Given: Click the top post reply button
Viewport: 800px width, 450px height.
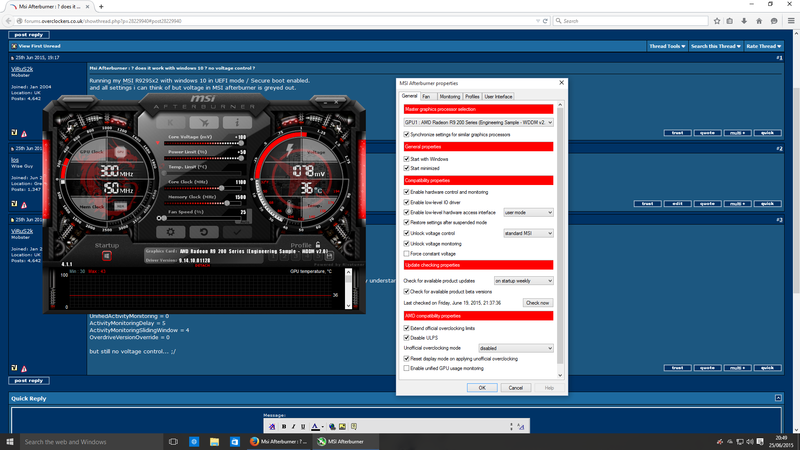Looking at the screenshot, I should click(29, 35).
